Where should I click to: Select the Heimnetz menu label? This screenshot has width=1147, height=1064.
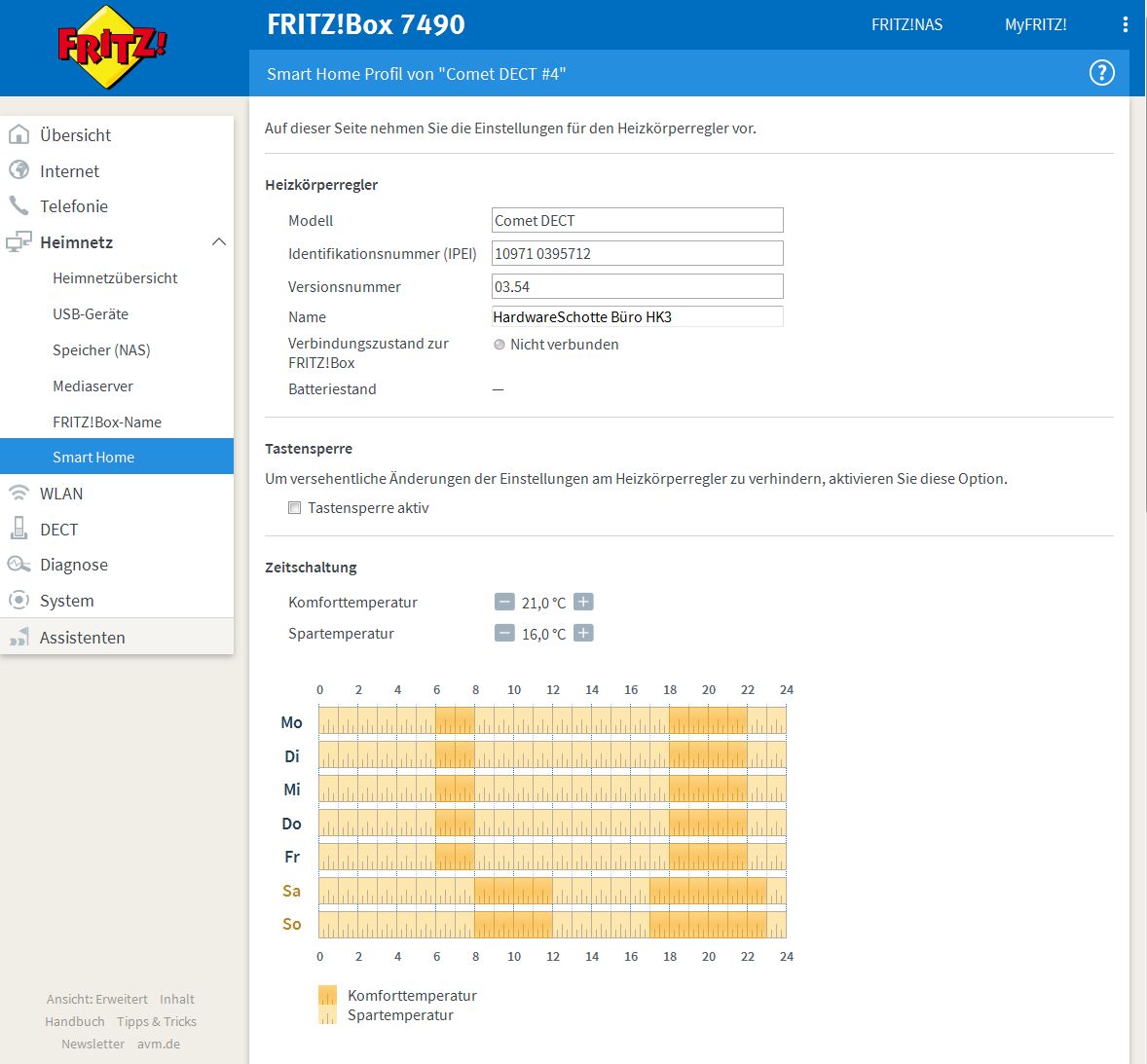[x=76, y=242]
